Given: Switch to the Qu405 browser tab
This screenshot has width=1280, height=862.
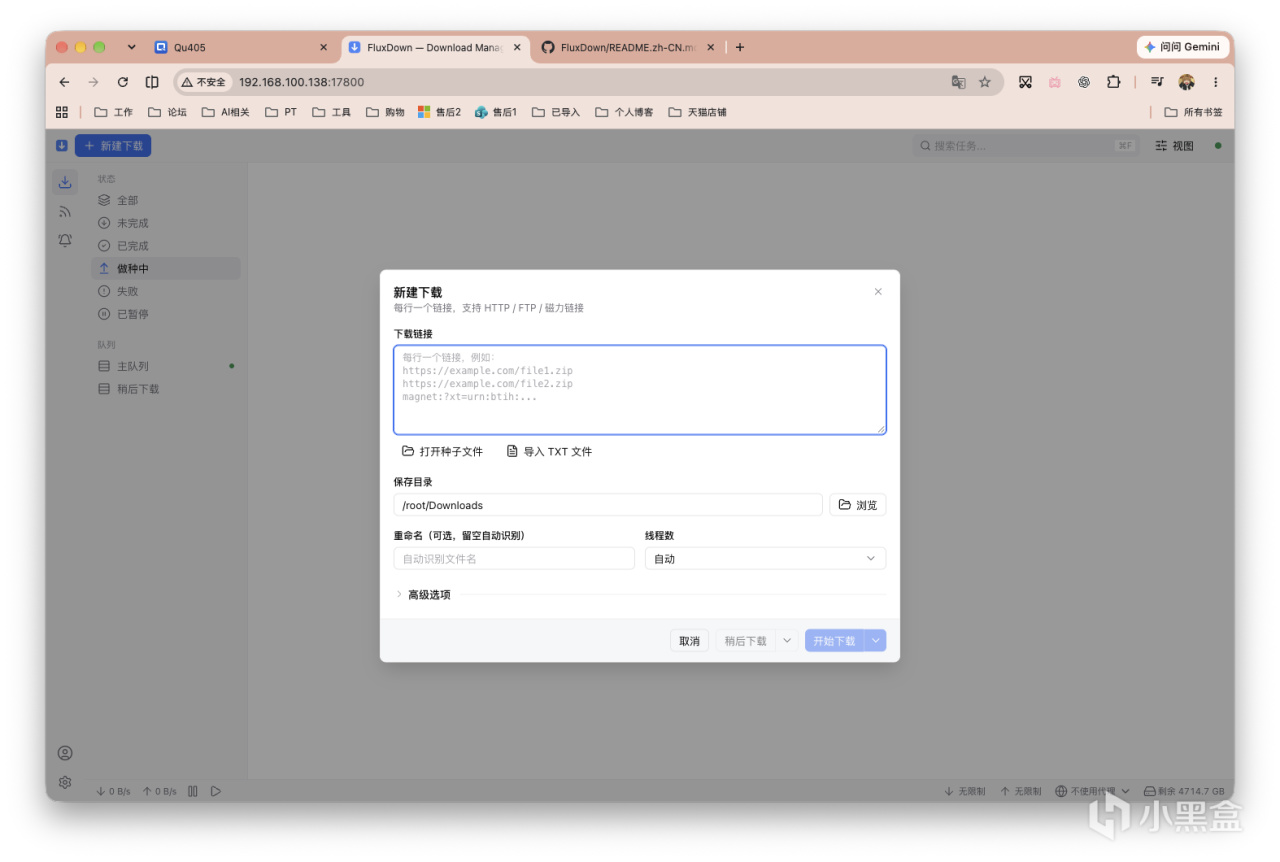Looking at the screenshot, I should point(242,47).
